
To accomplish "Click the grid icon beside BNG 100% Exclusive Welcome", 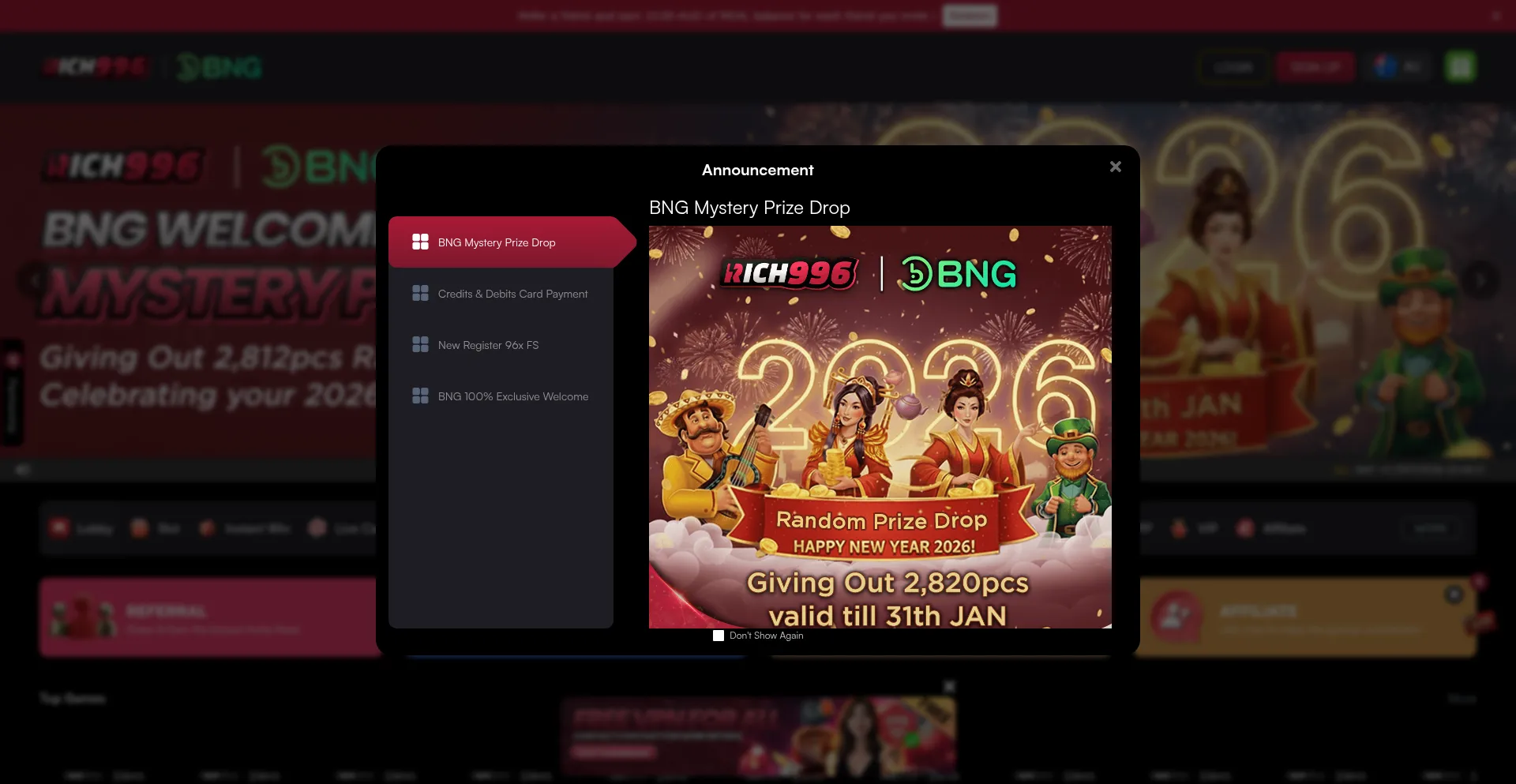I will click(x=420, y=396).
